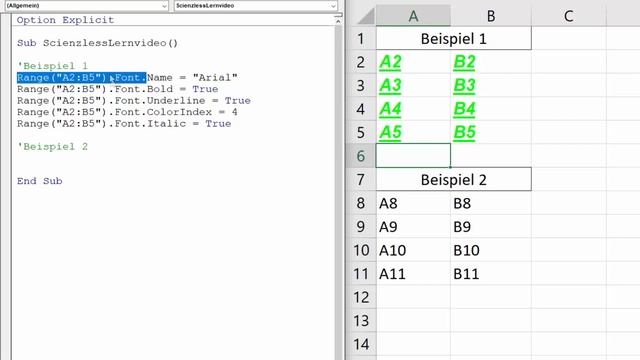Click cell containing B10
The width and height of the screenshot is (640, 360).
(x=491, y=250)
